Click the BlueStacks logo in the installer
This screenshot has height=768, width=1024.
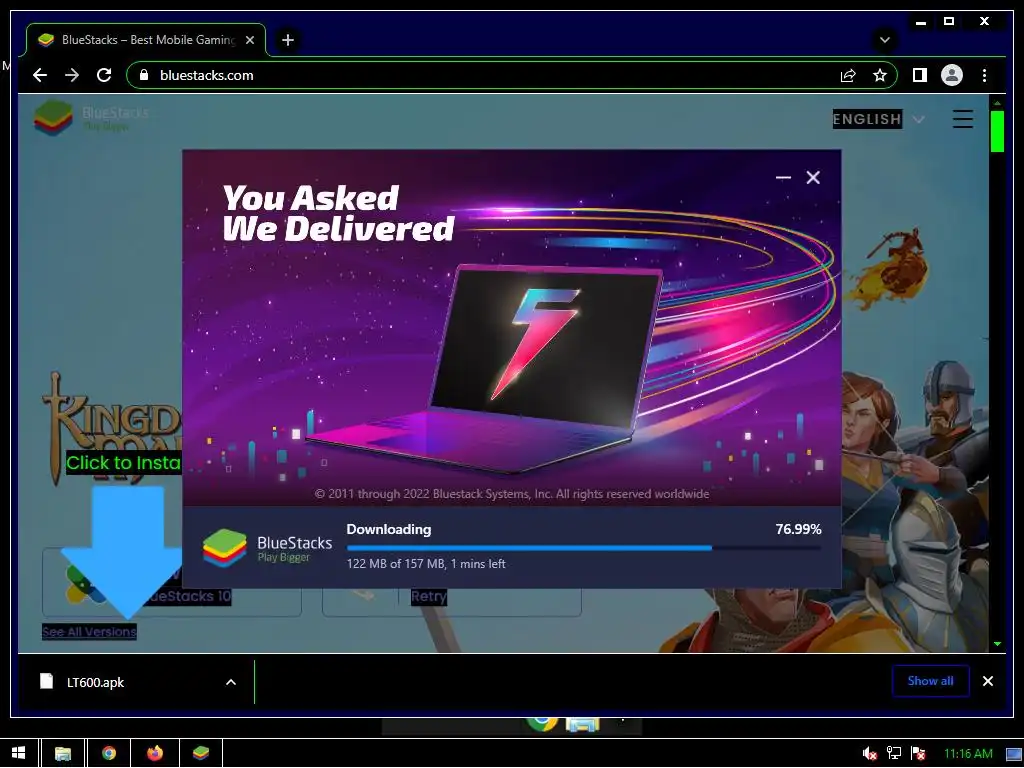pyautogui.click(x=266, y=548)
